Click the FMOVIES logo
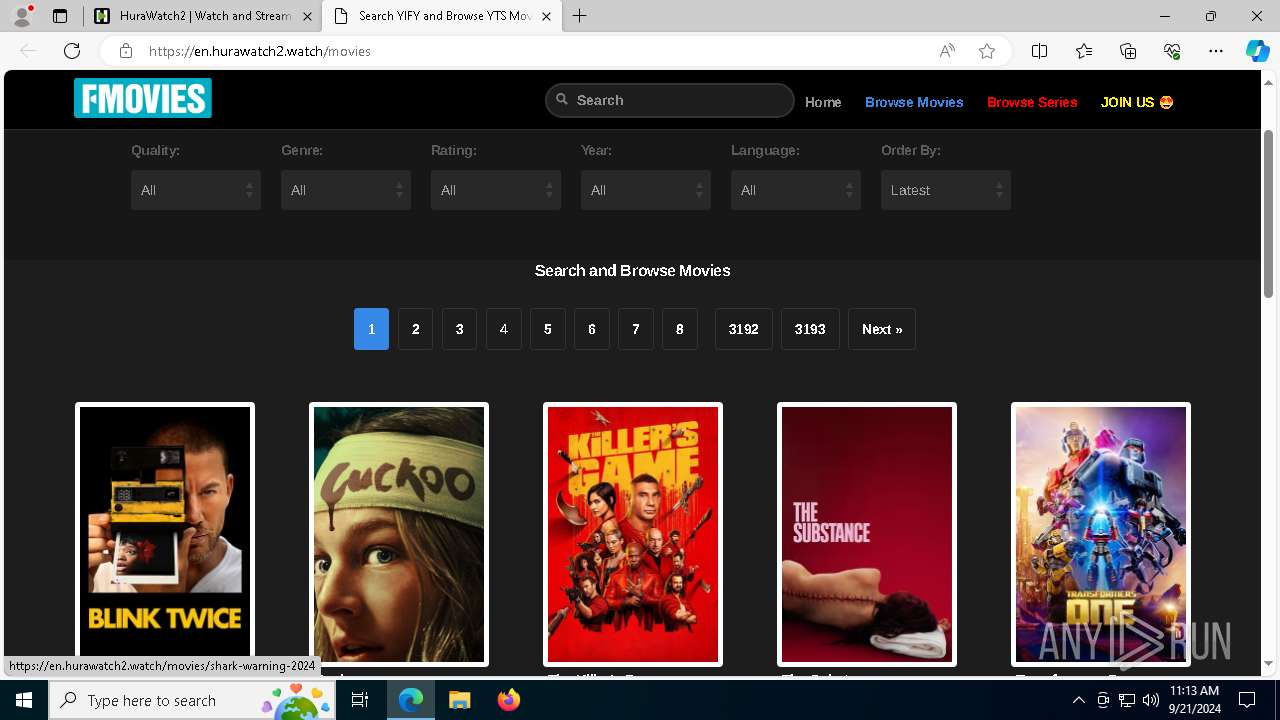Screen dimensions: 1280x720 143,99
